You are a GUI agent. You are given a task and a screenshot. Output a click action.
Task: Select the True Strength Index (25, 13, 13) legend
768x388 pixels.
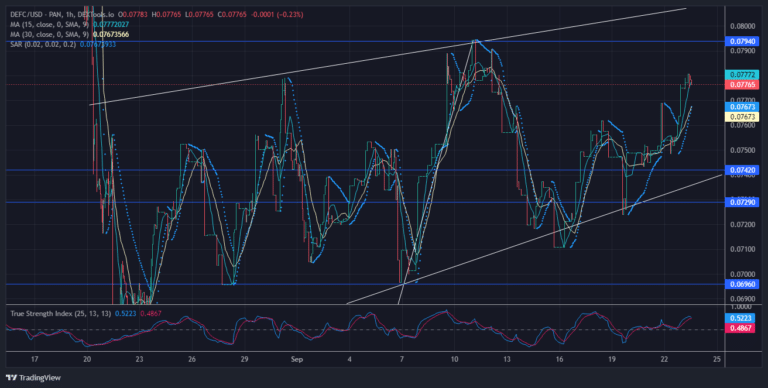click(61, 314)
